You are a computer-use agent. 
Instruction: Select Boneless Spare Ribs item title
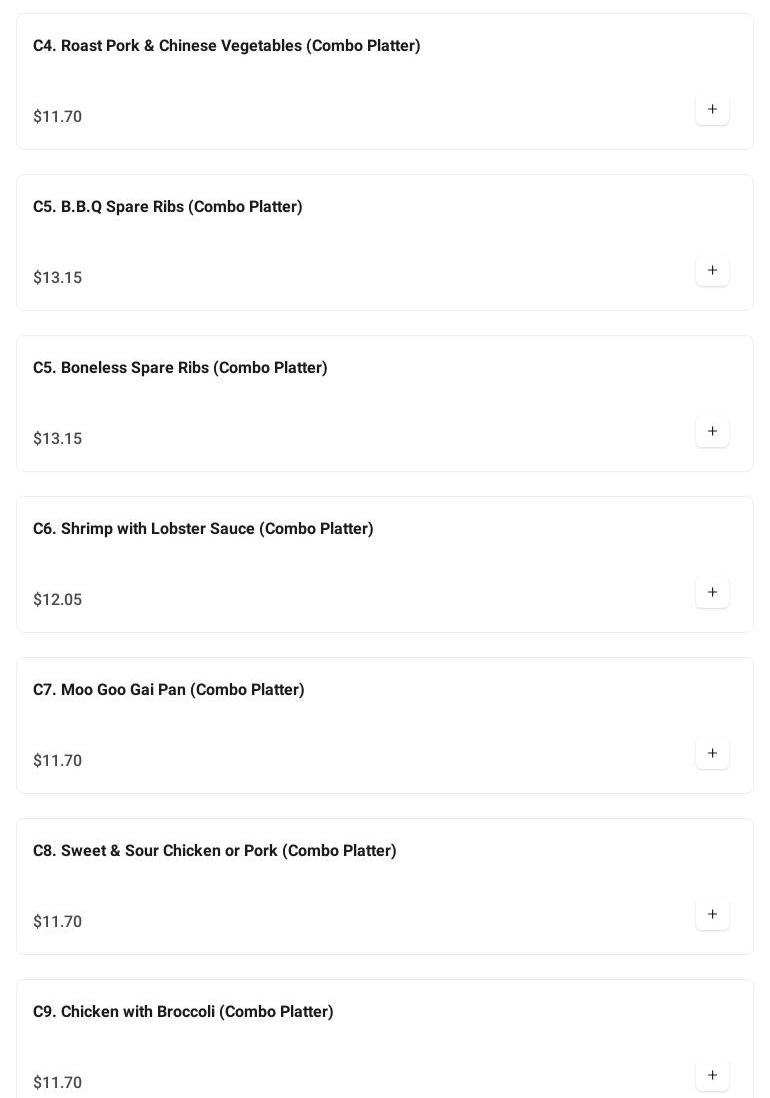180,368
